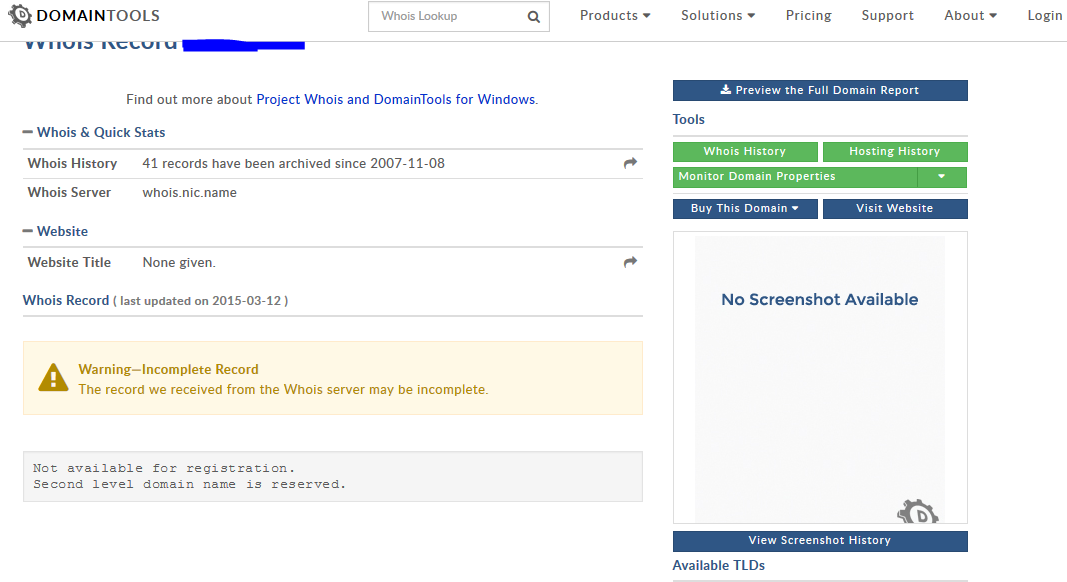
Task: Click share arrow in Website Title row
Action: [630, 262]
